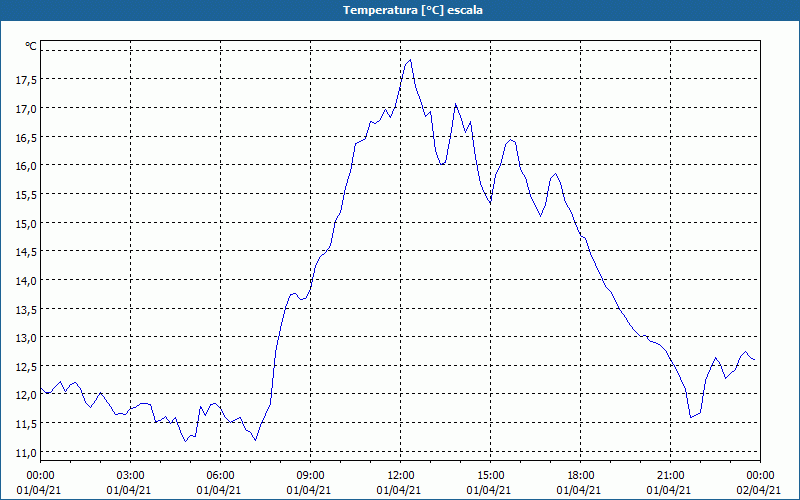Click the 06:00 time axis label

pos(220,476)
